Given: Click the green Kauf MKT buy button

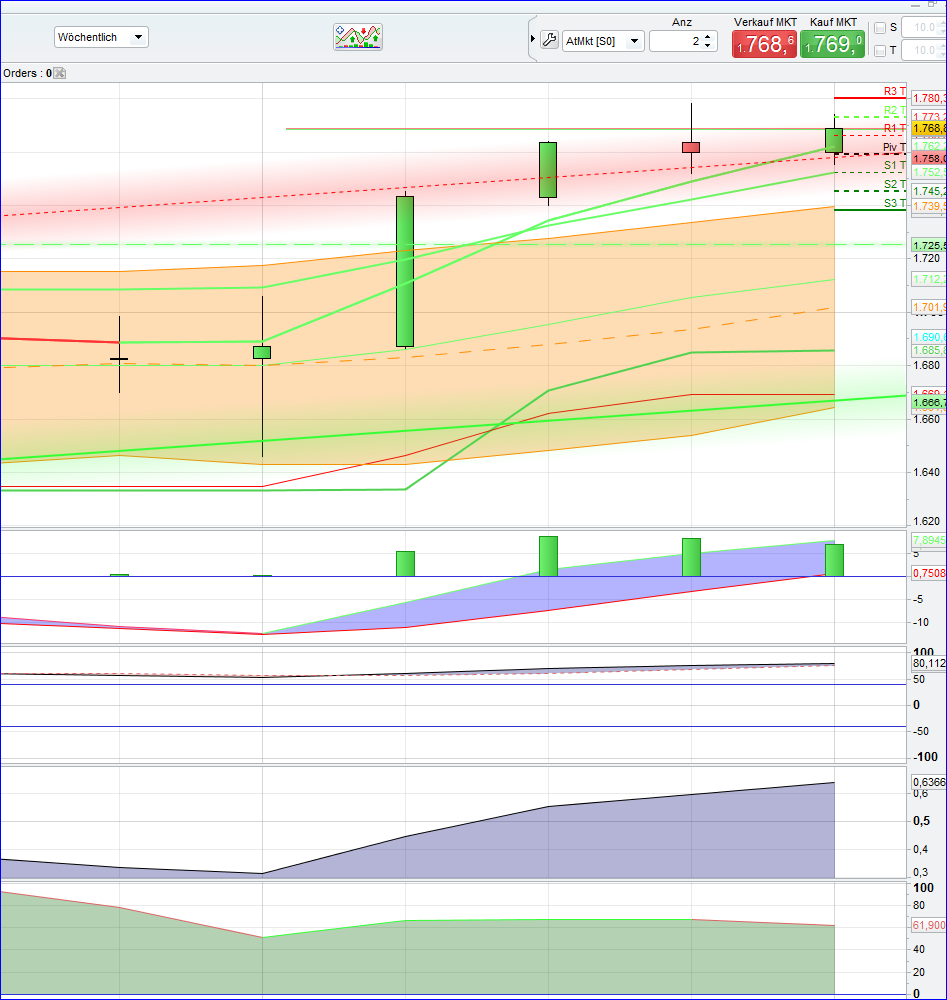Looking at the screenshot, I should pyautogui.click(x=832, y=44).
